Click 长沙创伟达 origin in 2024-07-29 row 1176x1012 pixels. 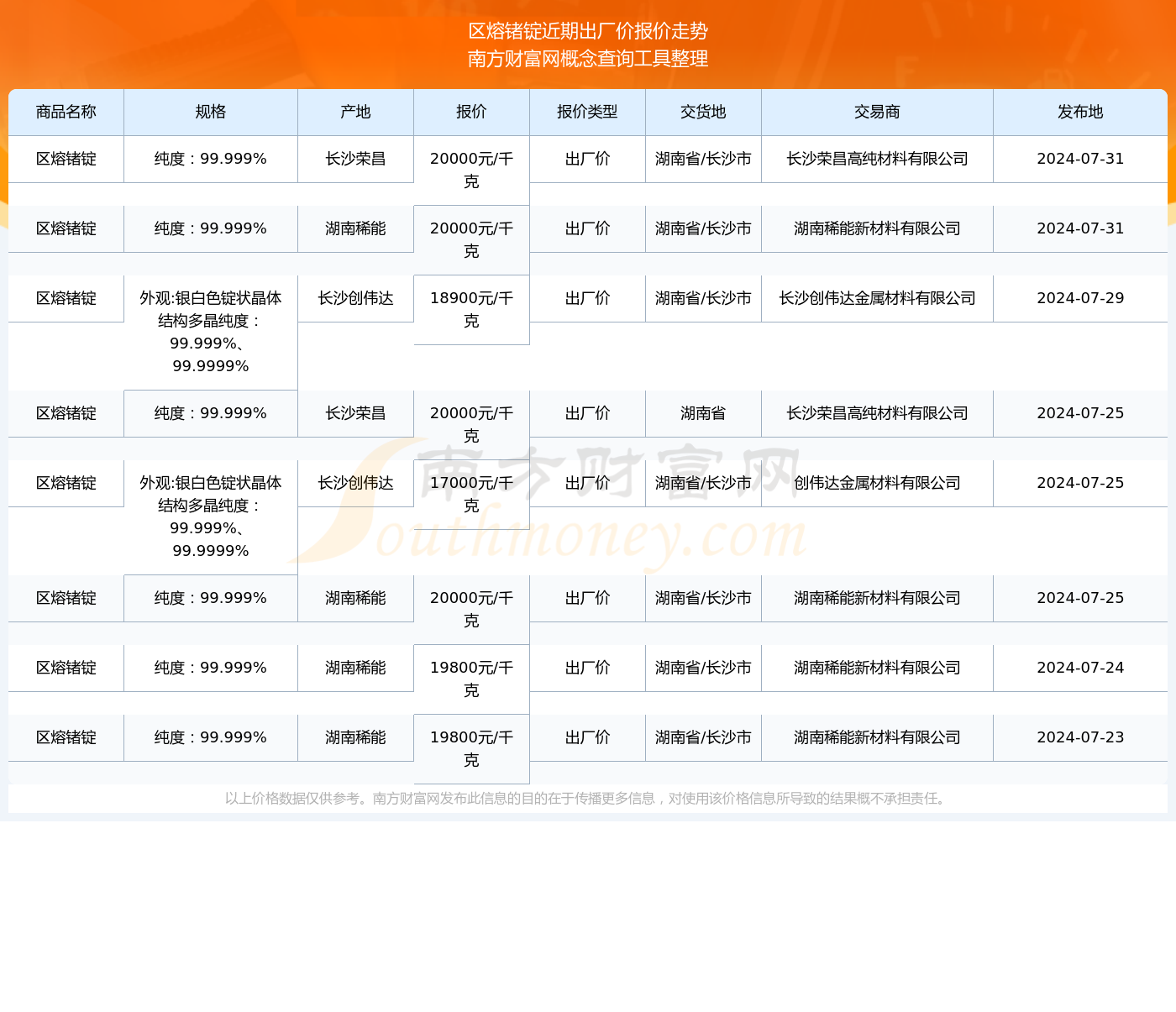(356, 299)
